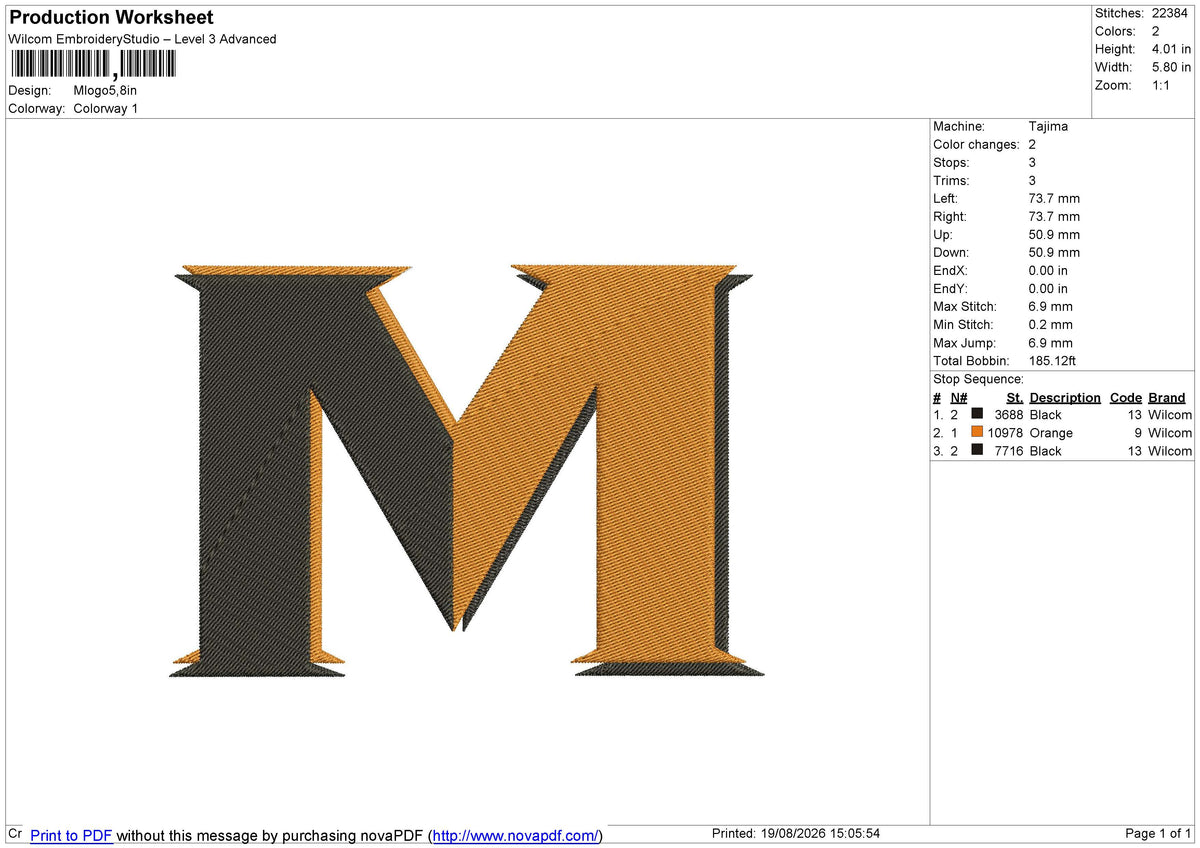Click the embroidered M design preview
The image size is (1200, 848).
(466, 471)
